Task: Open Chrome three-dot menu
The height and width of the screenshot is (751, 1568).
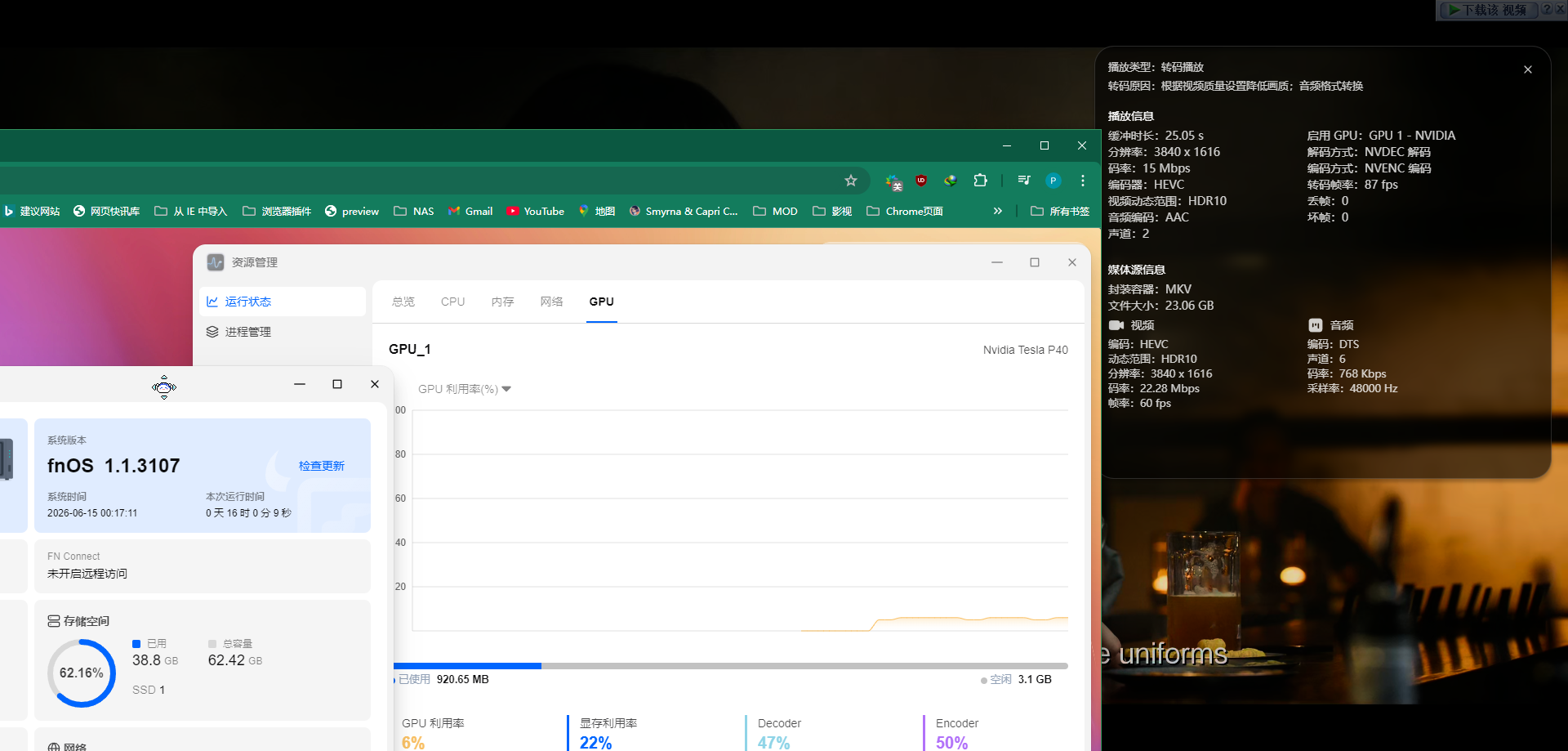Action: click(1083, 181)
